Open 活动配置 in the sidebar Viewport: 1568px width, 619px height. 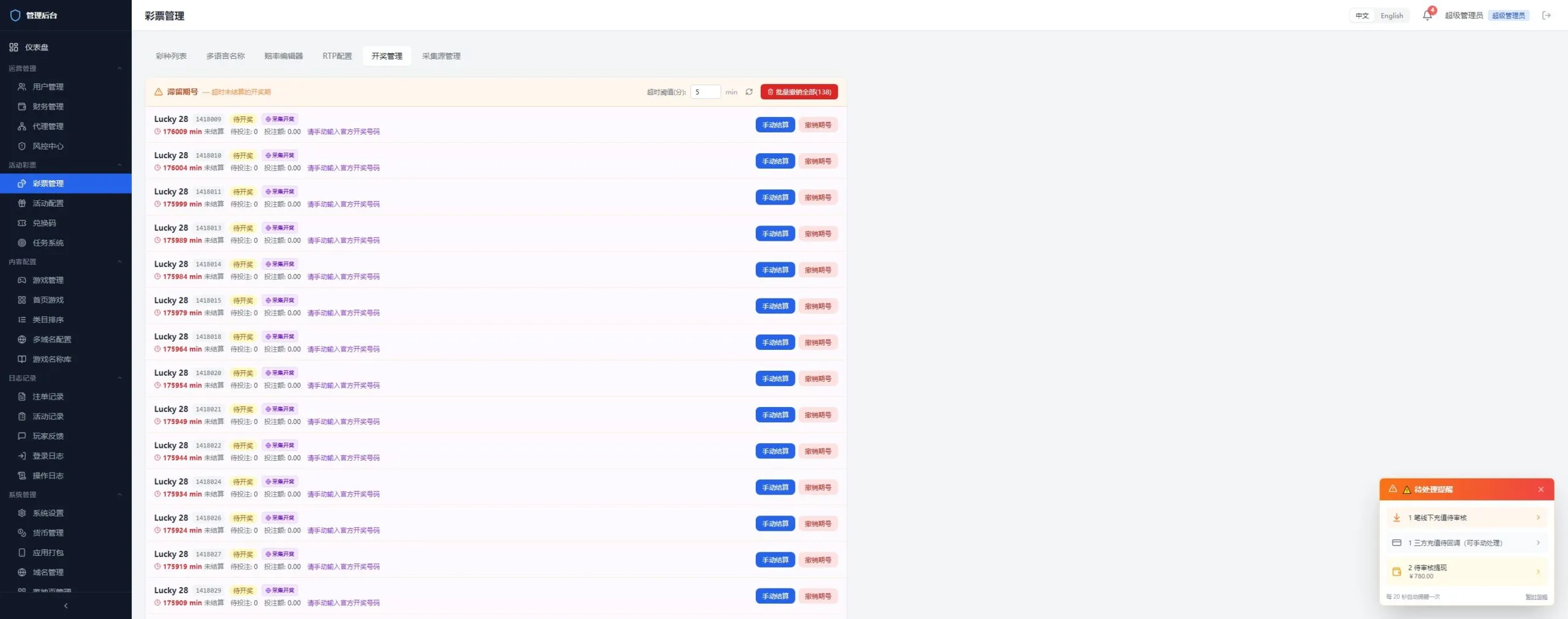(x=66, y=203)
